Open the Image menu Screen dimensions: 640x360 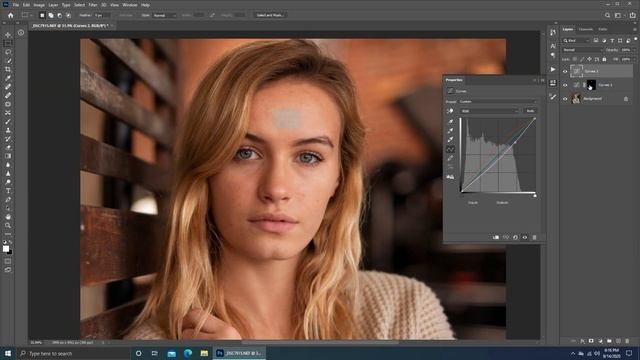[x=39, y=5]
